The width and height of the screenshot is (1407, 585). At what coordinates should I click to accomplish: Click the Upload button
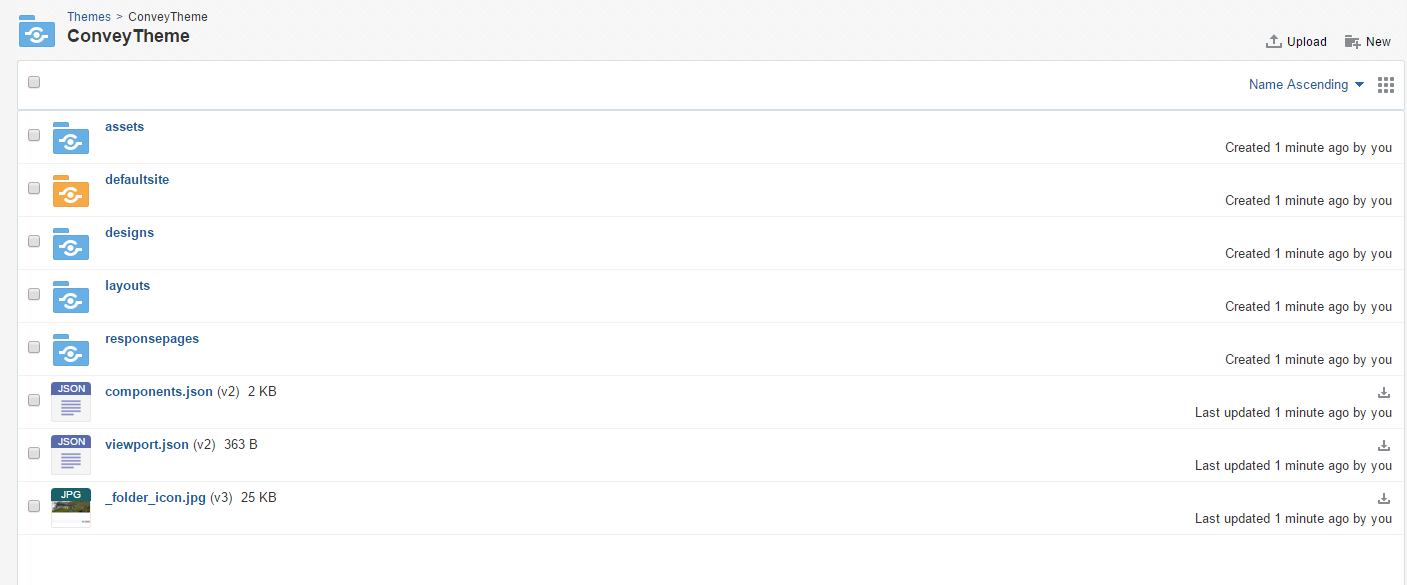1296,42
